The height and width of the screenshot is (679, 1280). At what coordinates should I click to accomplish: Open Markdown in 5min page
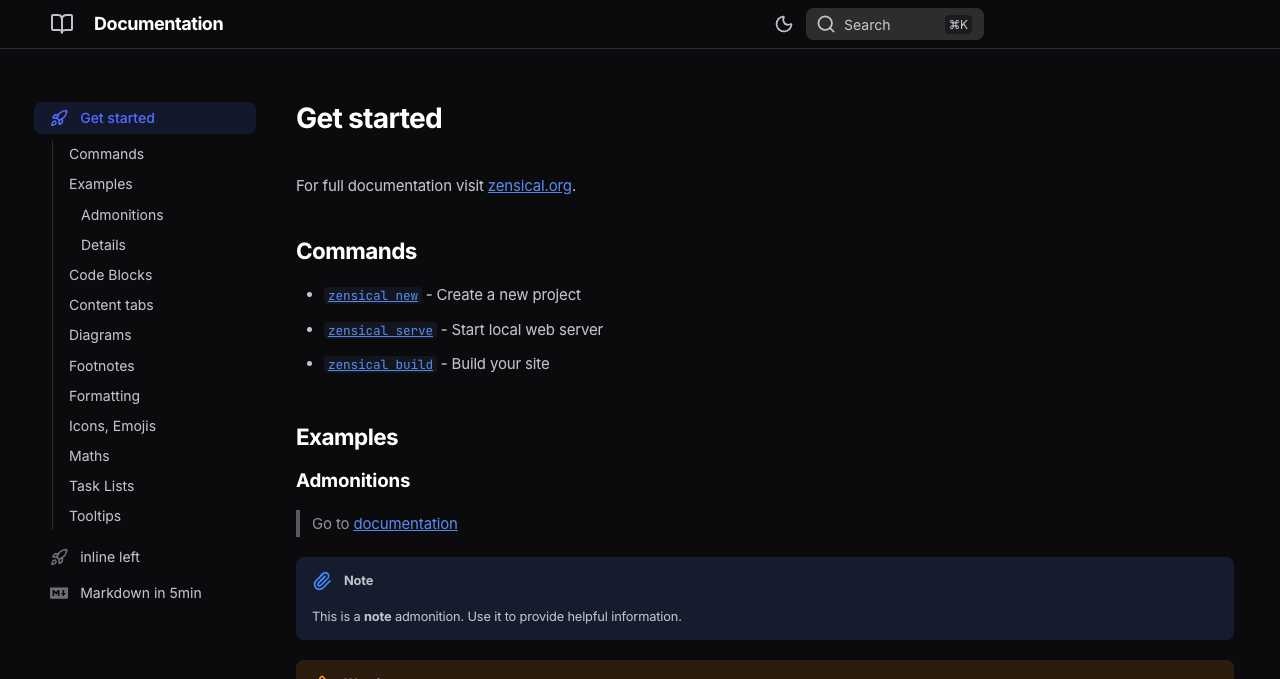(x=140, y=593)
